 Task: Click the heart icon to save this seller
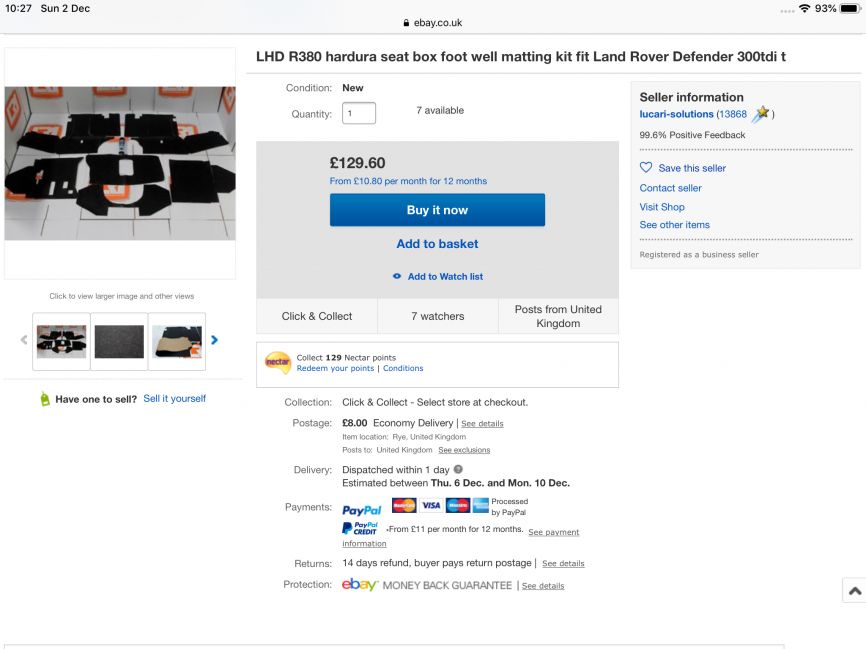[646, 167]
